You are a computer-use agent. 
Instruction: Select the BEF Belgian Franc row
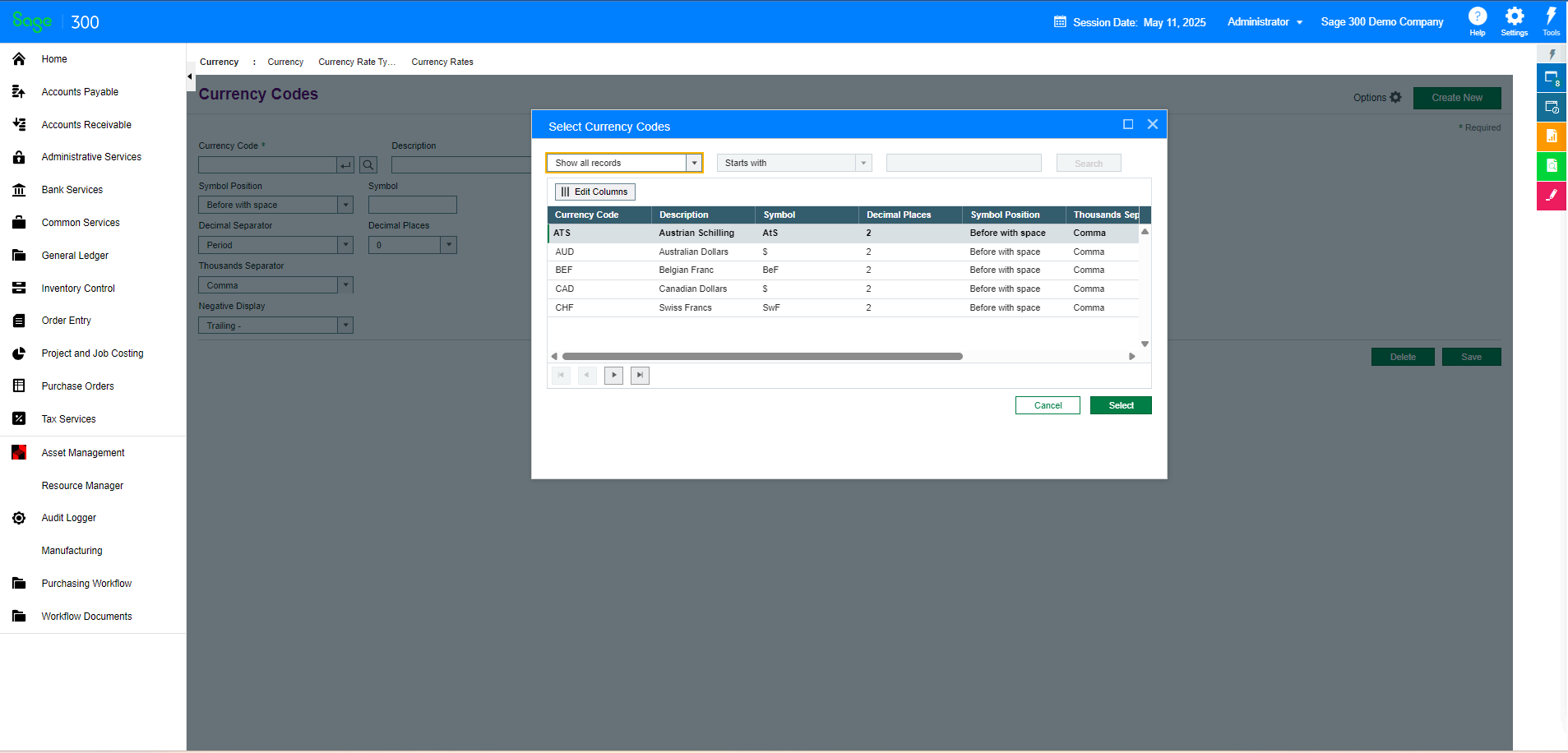pos(843,270)
